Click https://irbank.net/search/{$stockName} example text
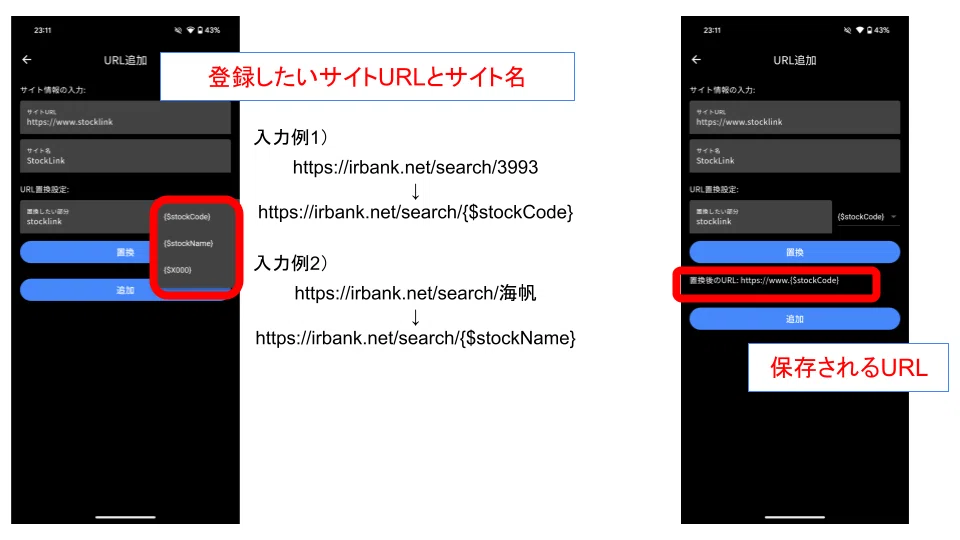The image size is (960, 540). [415, 338]
